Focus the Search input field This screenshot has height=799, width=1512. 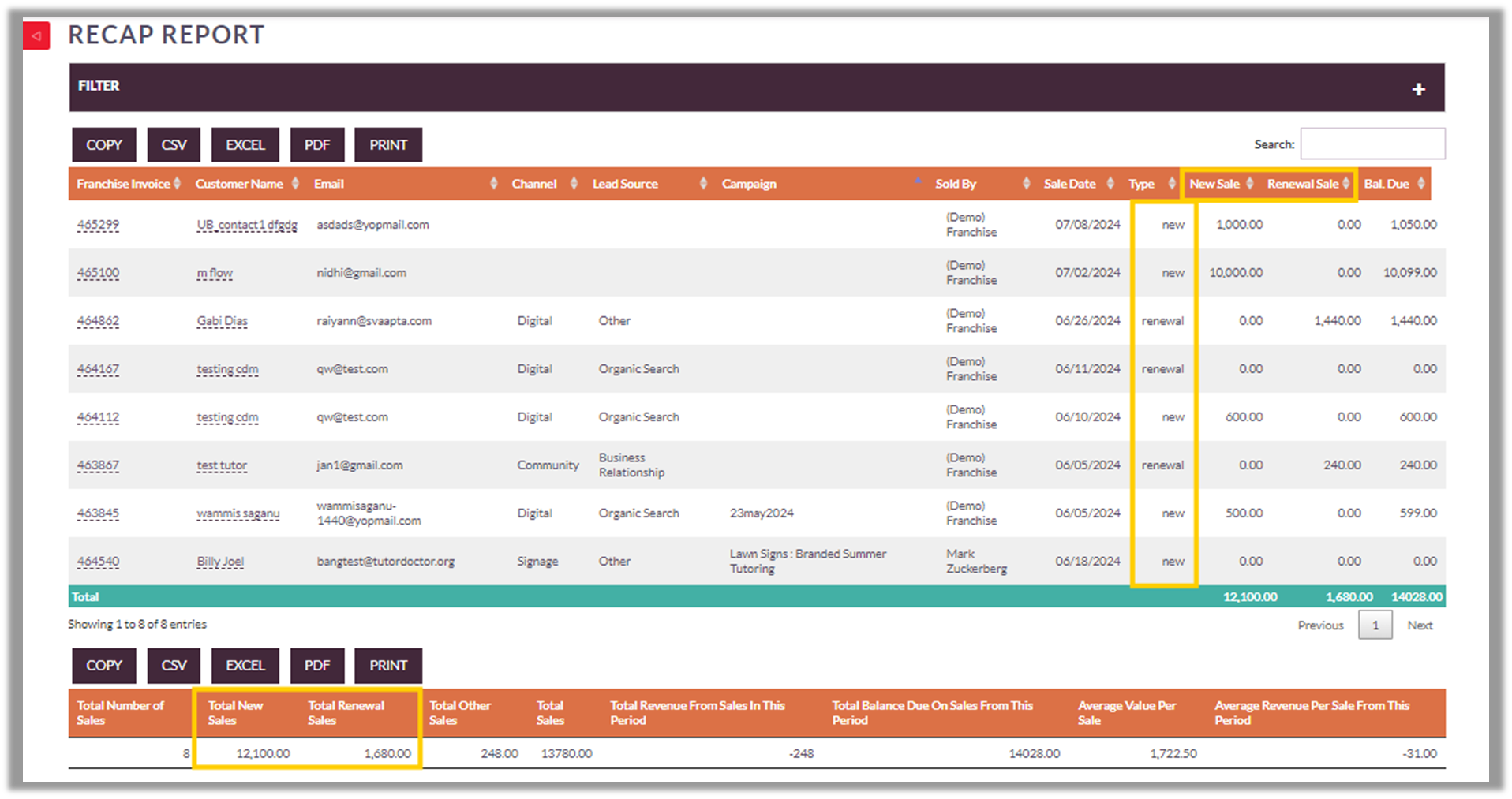(1372, 144)
